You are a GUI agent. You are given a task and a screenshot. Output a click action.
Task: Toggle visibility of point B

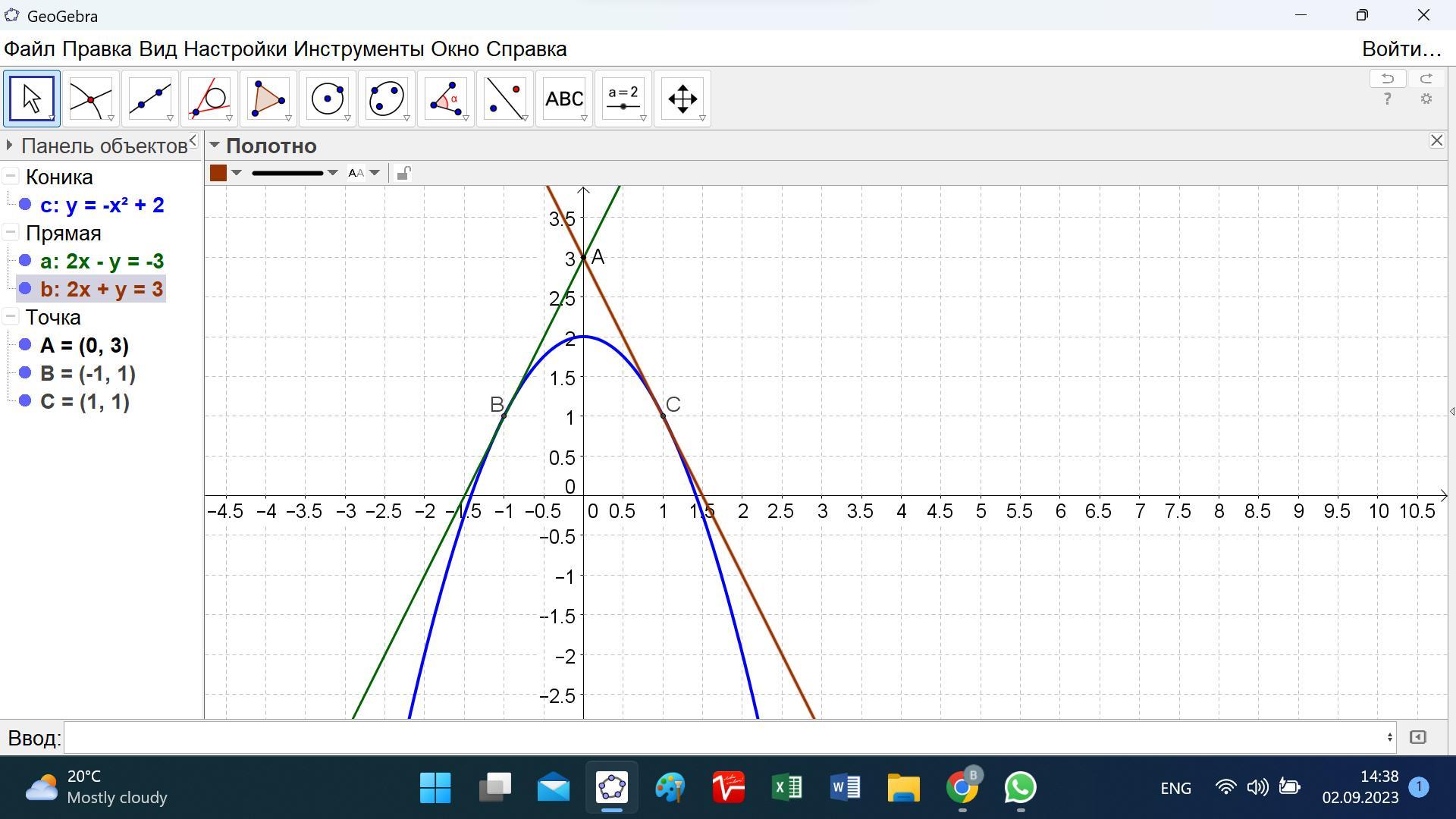point(25,373)
